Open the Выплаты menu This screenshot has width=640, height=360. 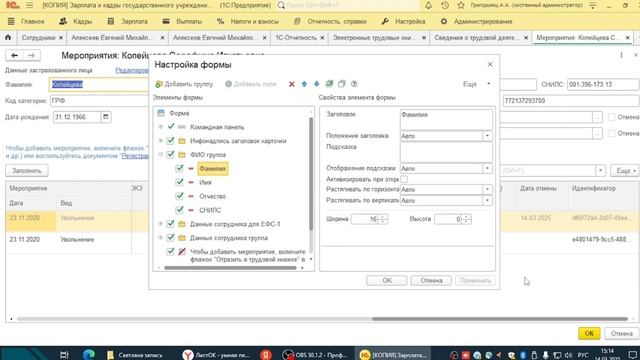(182, 21)
